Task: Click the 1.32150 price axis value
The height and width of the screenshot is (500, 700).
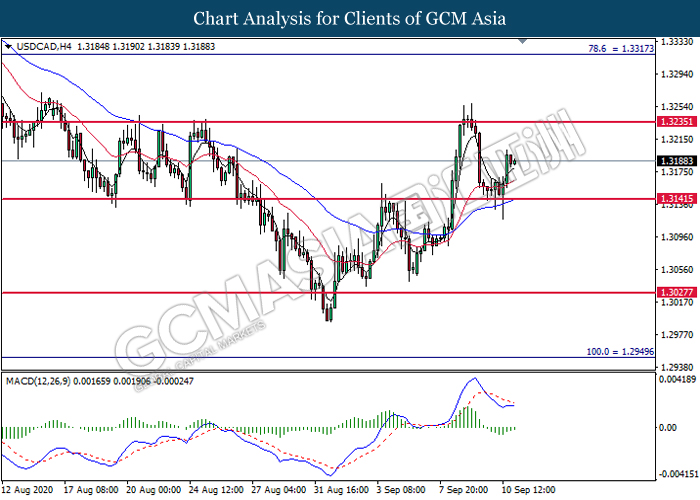Action: pos(677,139)
